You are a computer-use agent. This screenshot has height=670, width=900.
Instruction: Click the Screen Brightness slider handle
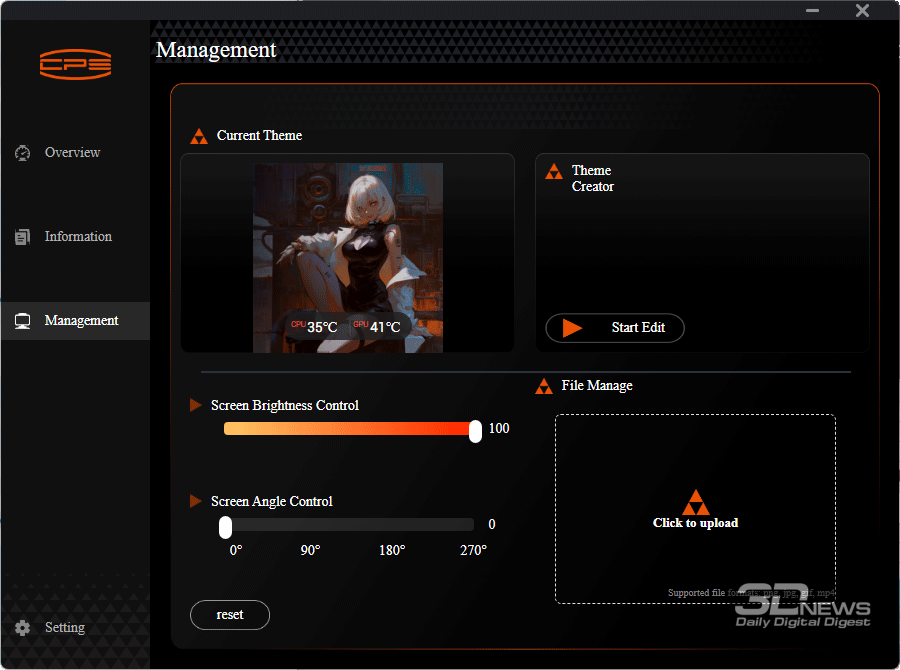coord(475,431)
